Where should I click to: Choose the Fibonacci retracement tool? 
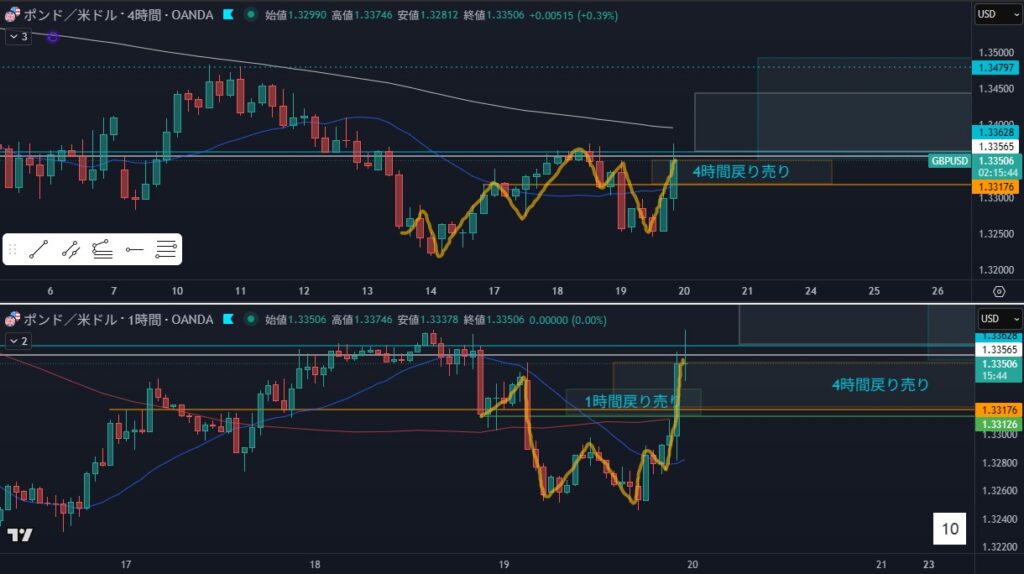point(102,250)
